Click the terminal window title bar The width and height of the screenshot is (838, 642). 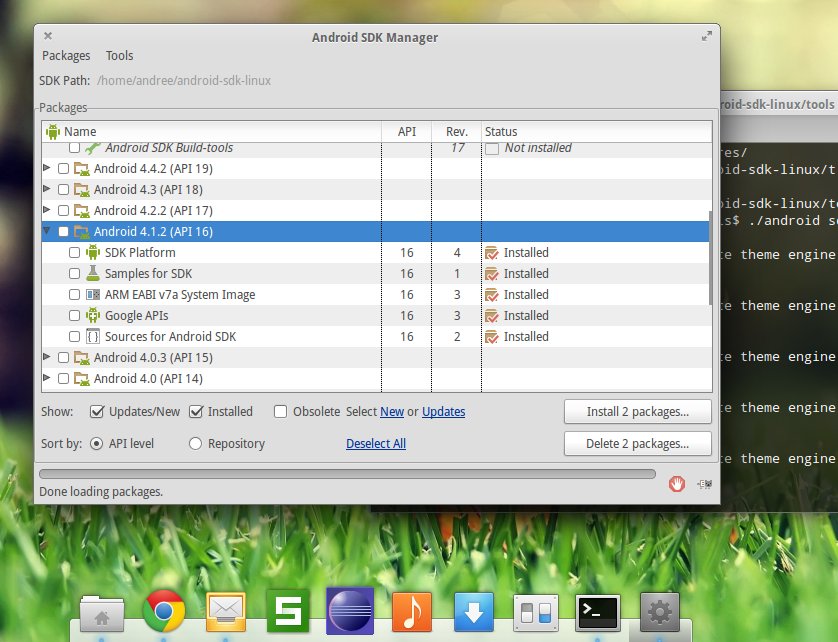click(x=779, y=104)
